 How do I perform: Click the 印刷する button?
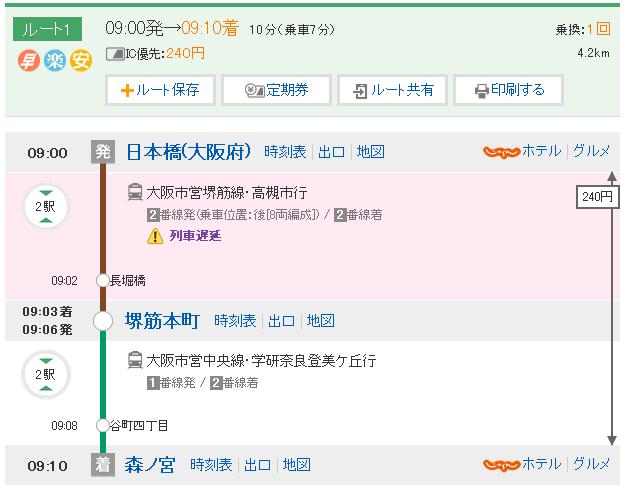pos(509,90)
